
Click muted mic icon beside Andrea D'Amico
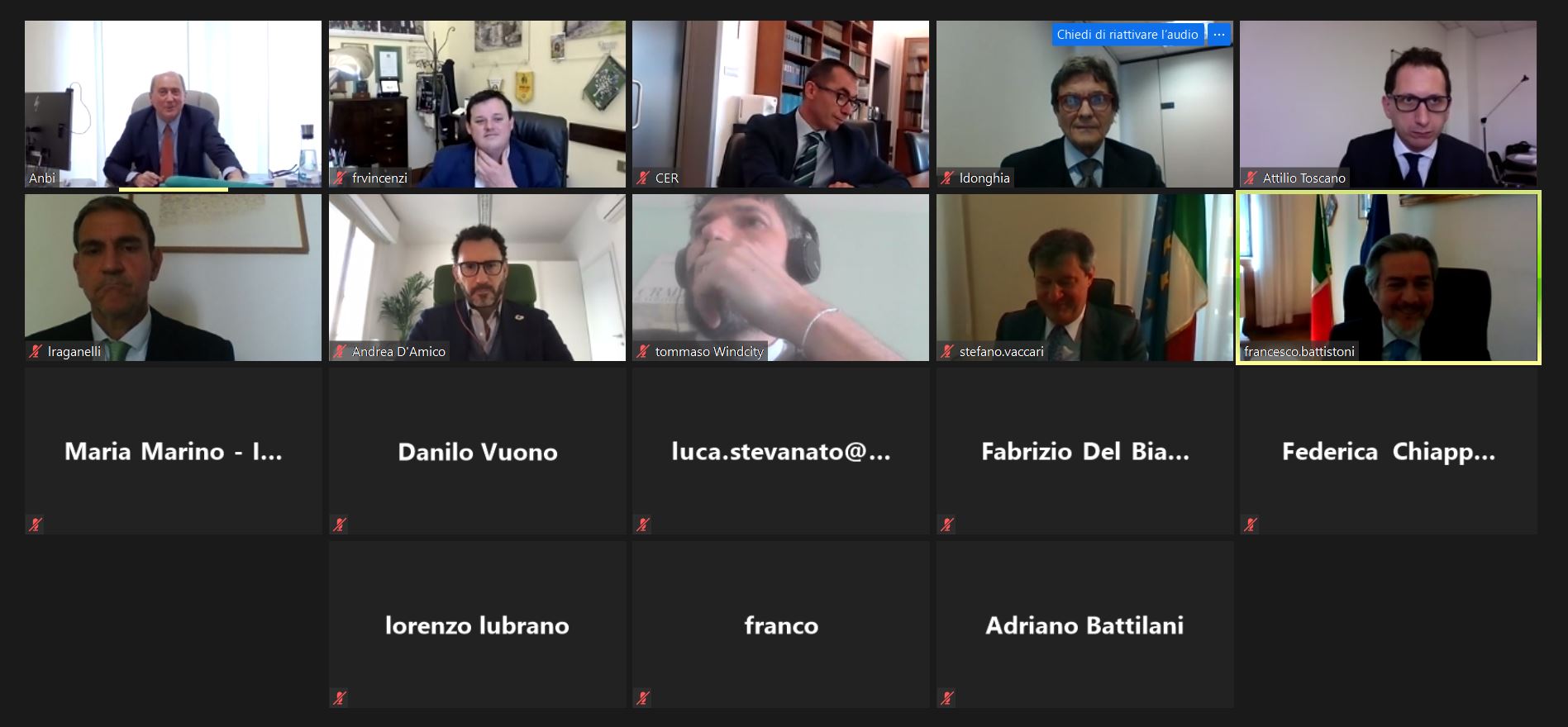tap(340, 351)
